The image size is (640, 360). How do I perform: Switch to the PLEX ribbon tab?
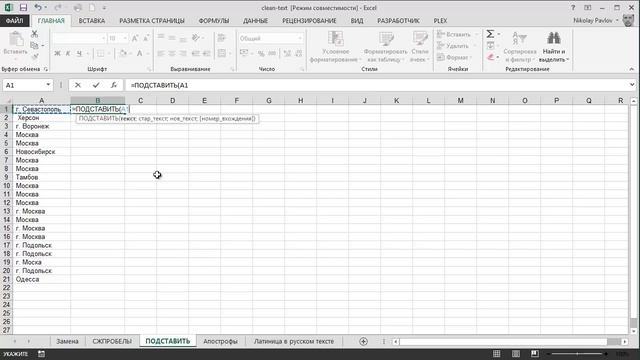(440, 20)
